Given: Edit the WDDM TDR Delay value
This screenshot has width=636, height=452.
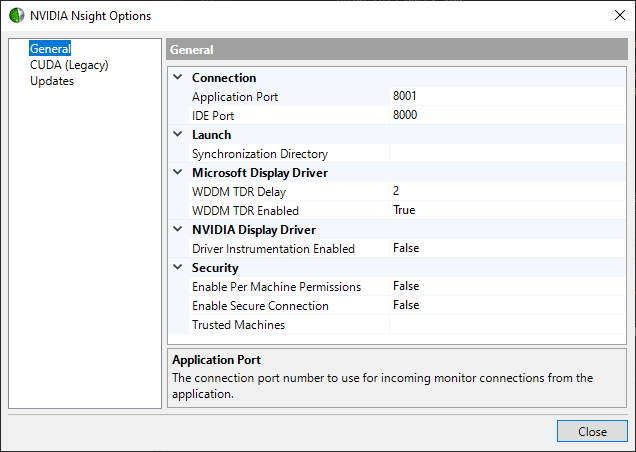Looking at the screenshot, I should [507, 191].
